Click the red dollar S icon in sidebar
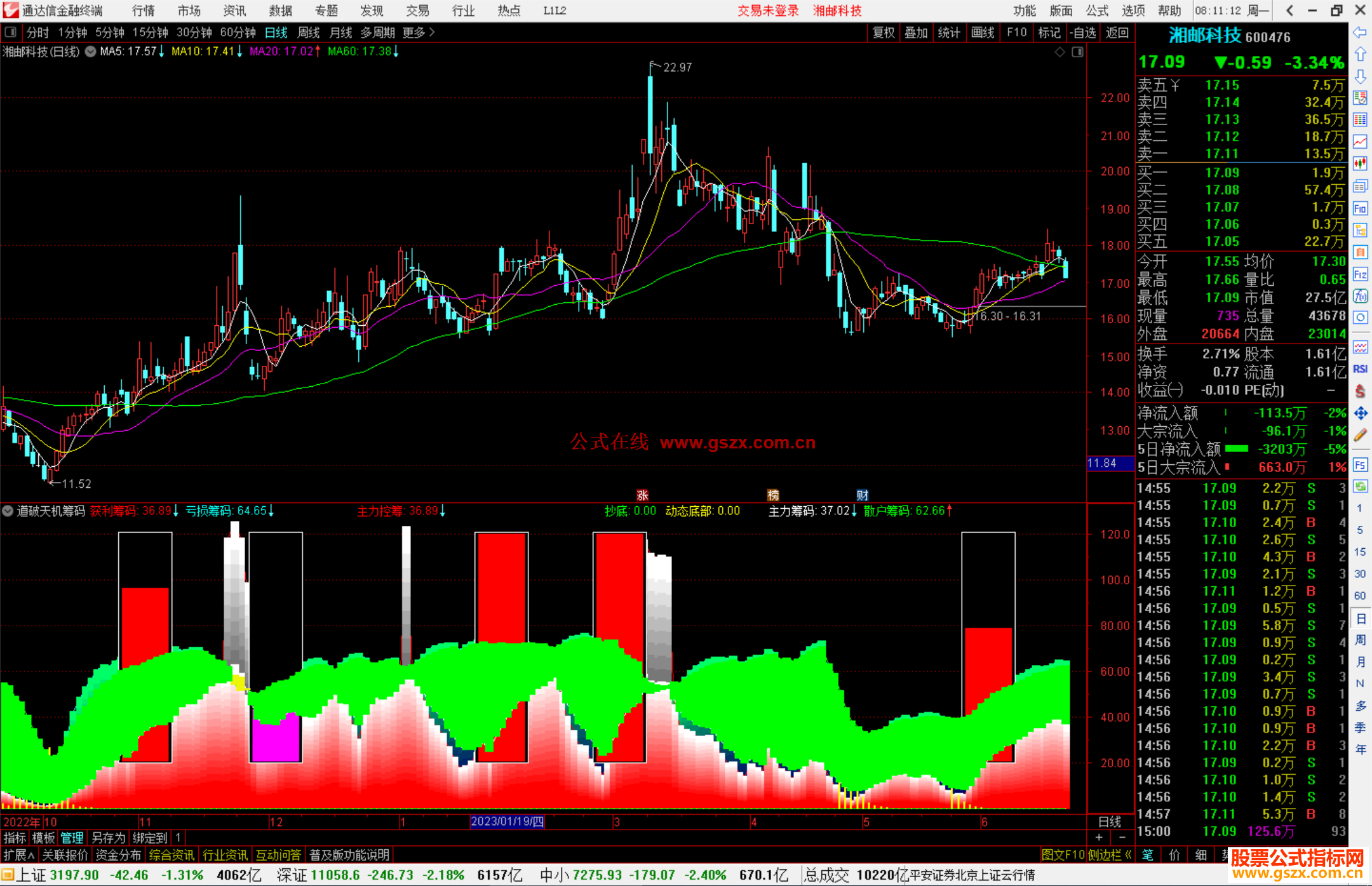Screen dimensions: 1372x886 coord(1360,391)
